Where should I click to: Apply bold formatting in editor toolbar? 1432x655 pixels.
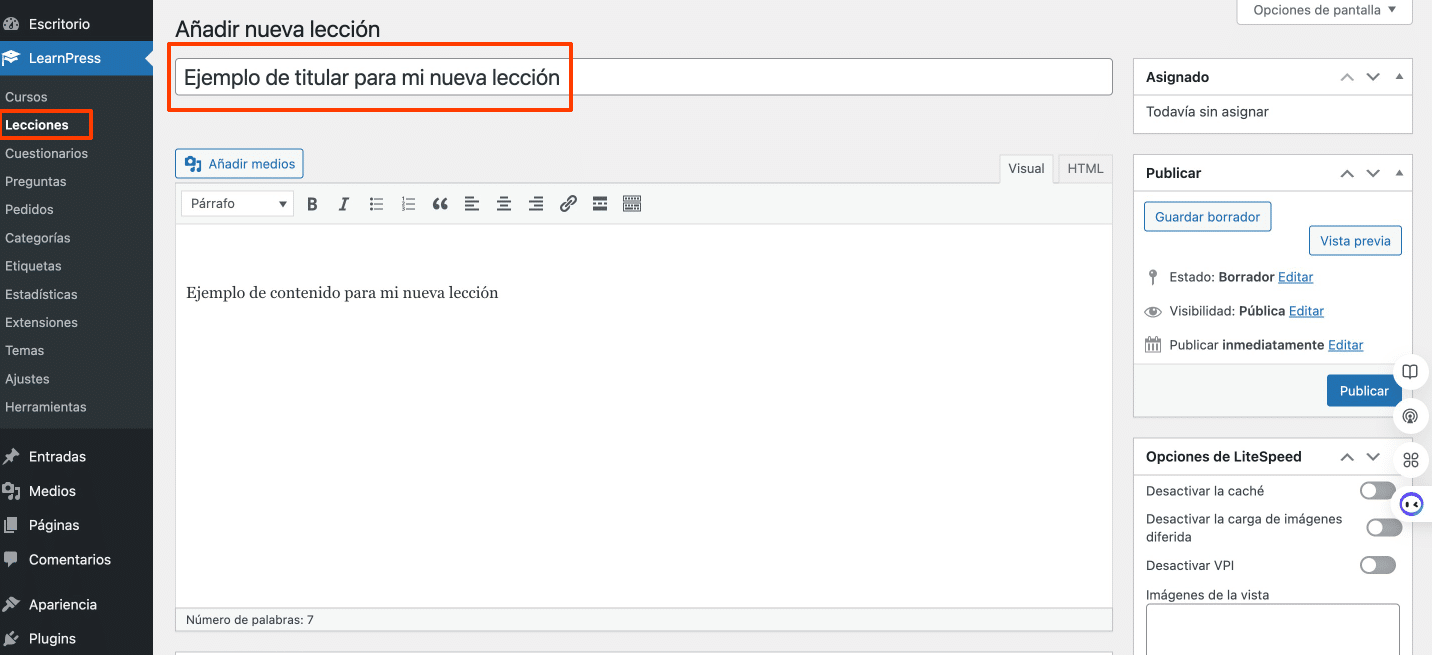312,204
